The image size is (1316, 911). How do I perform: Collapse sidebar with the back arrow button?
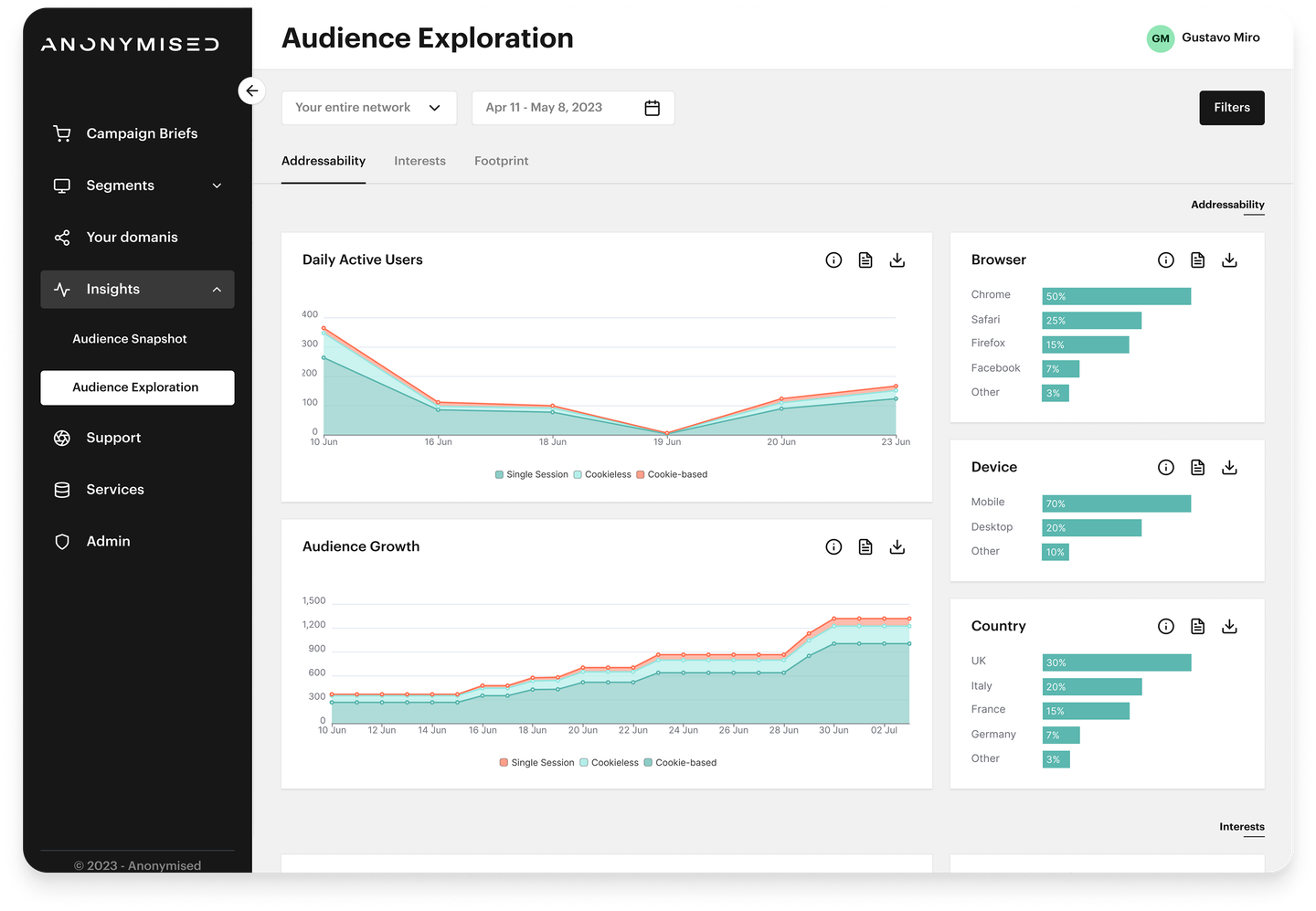point(251,91)
